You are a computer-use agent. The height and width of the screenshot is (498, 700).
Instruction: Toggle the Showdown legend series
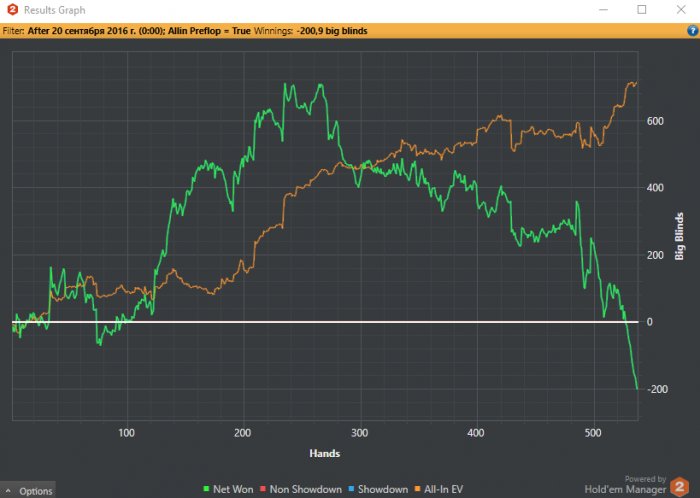point(378,489)
